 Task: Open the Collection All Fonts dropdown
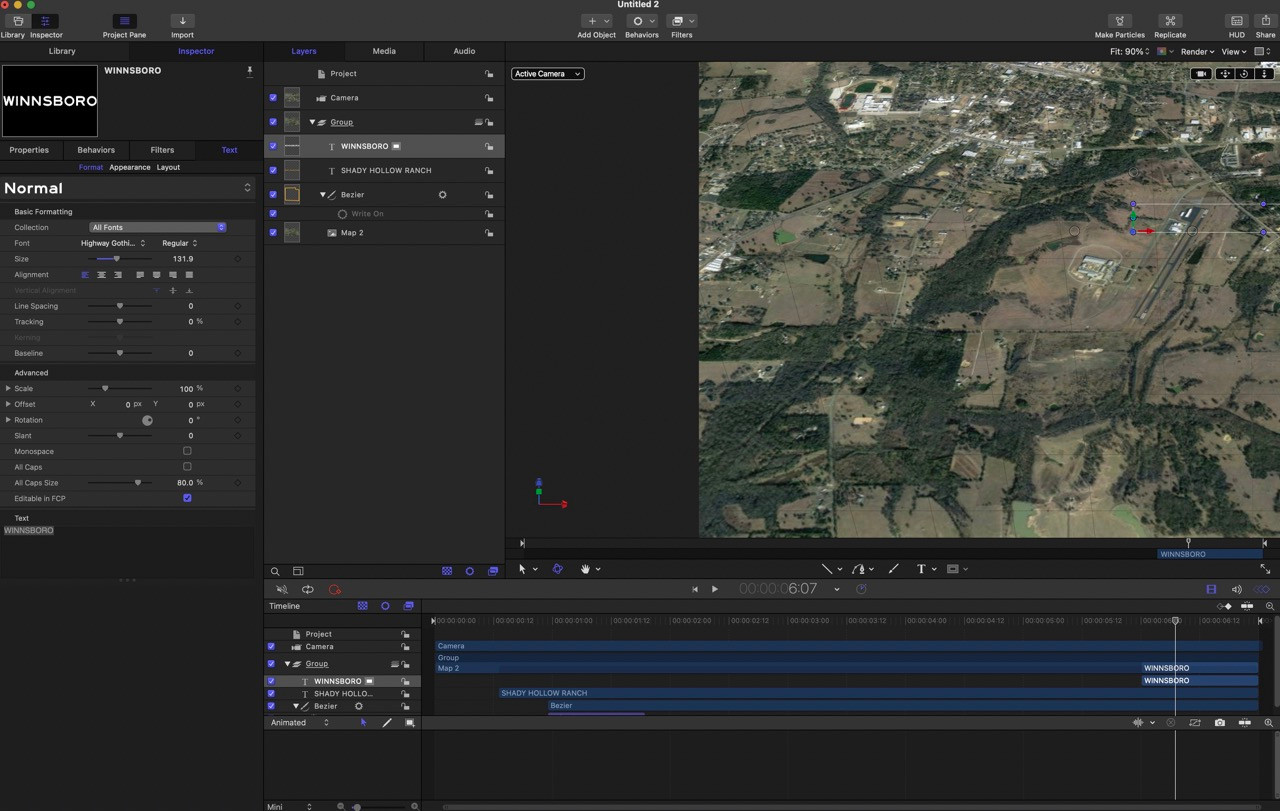click(157, 227)
